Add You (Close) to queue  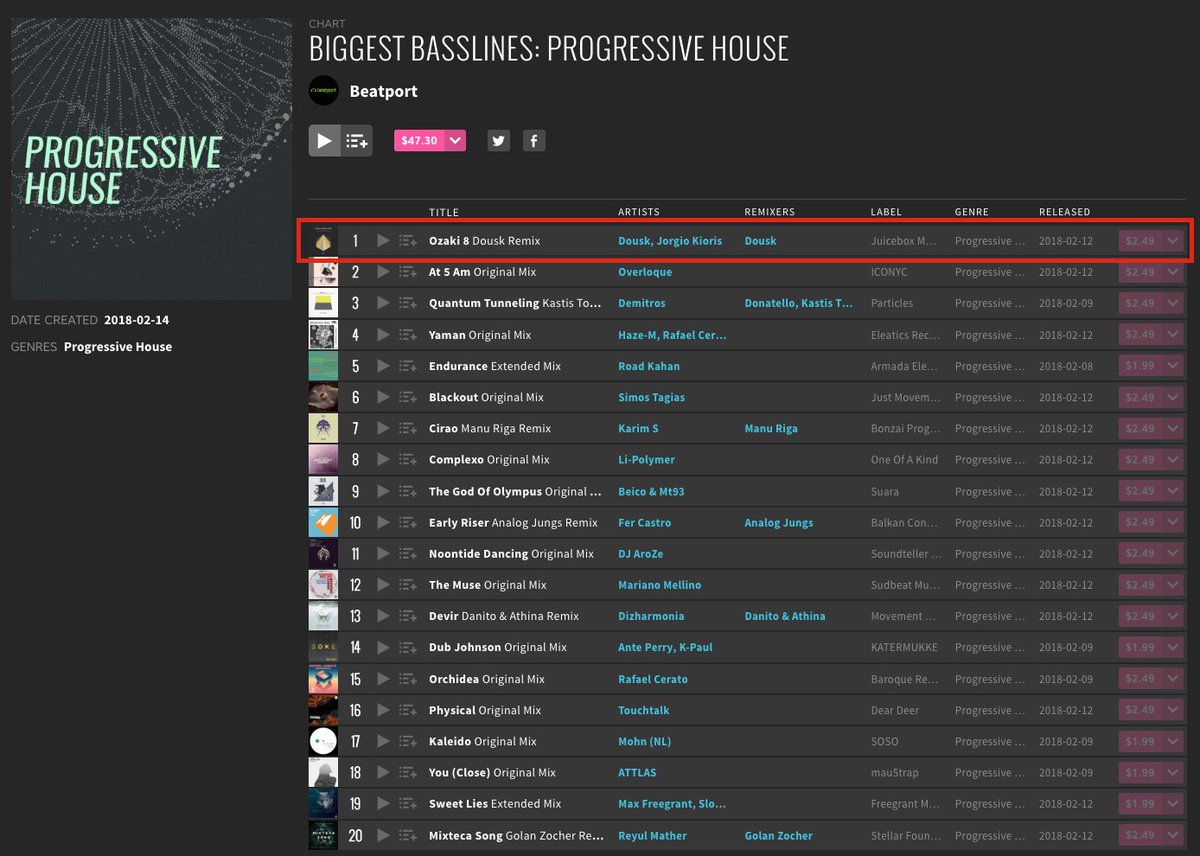coord(407,772)
